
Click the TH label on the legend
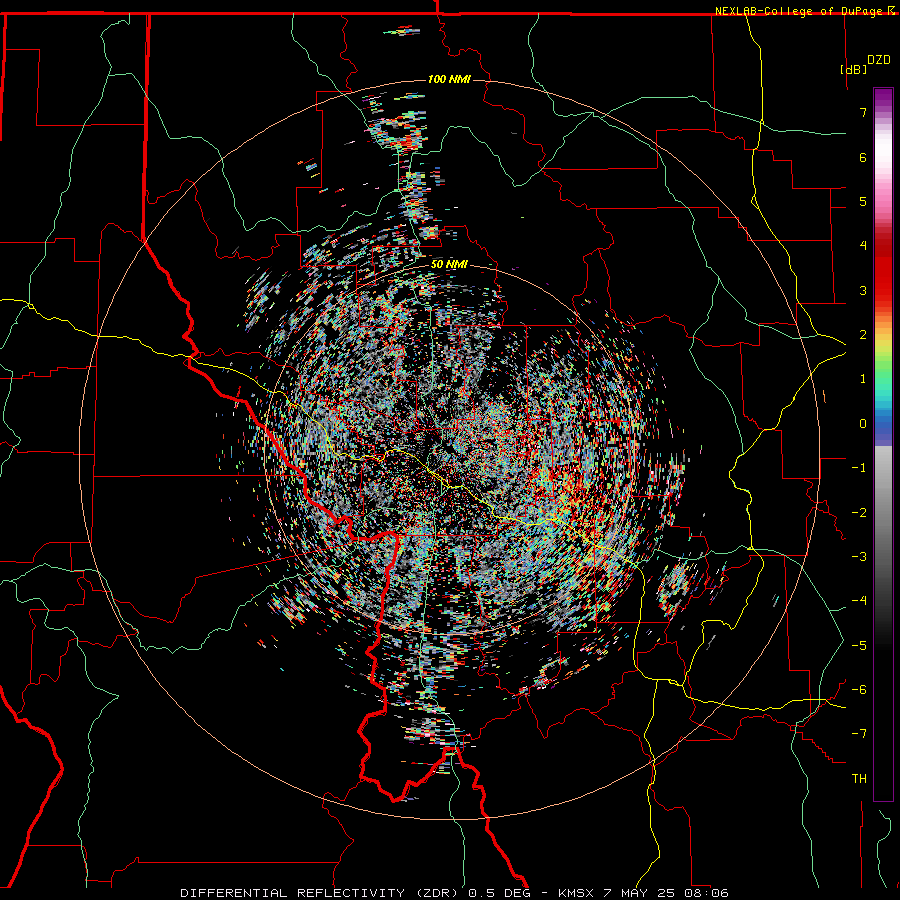[859, 778]
